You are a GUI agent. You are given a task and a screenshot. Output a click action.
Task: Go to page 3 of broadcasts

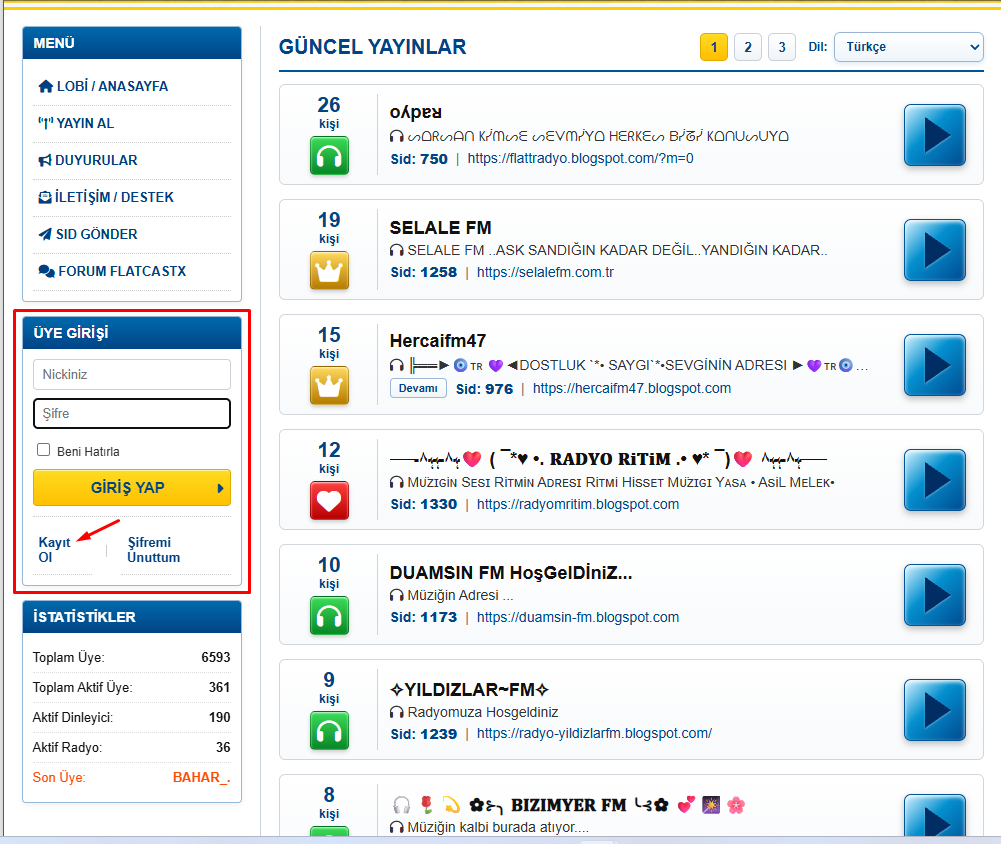(x=781, y=47)
